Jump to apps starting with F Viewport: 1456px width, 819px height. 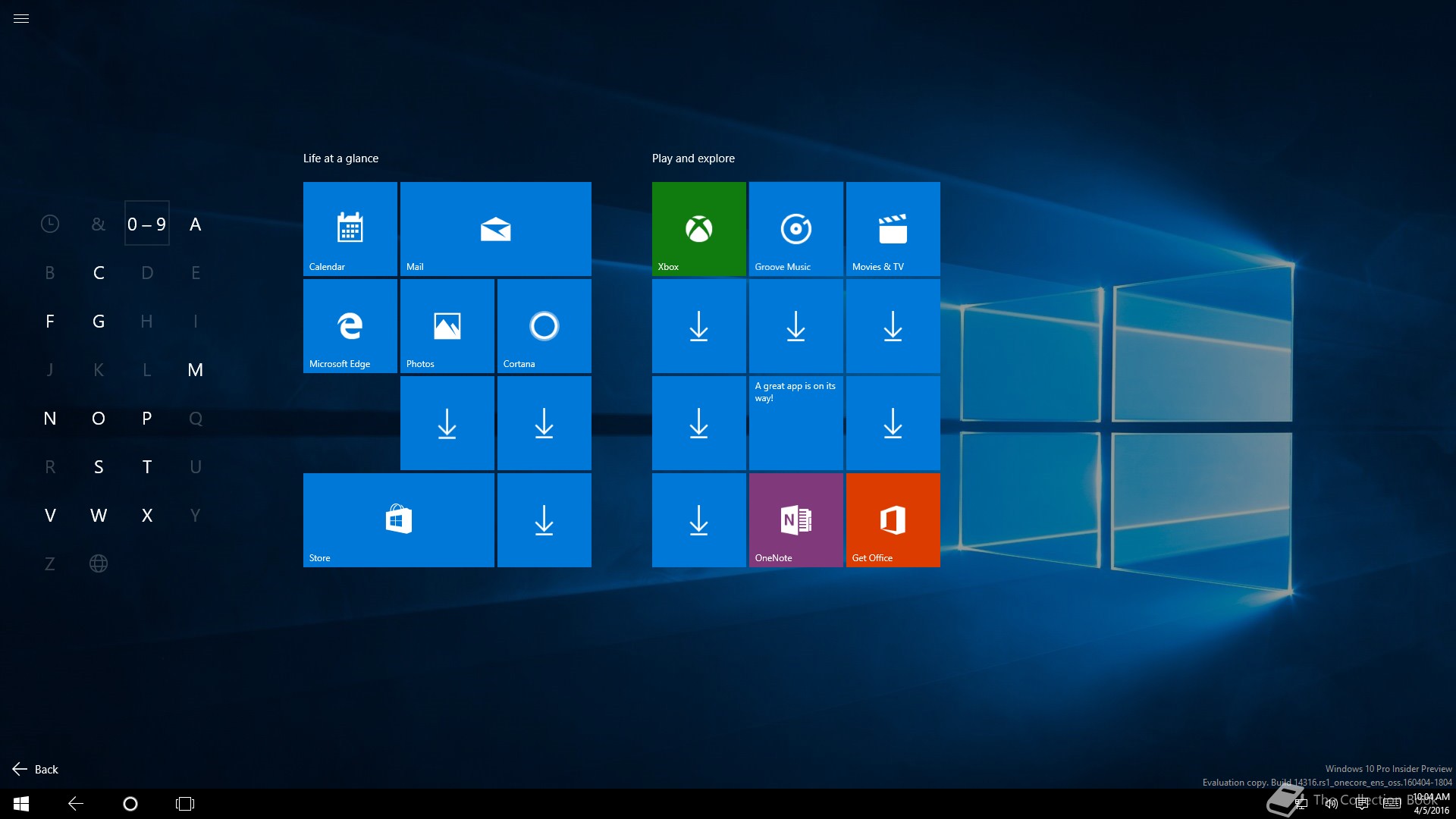50,321
